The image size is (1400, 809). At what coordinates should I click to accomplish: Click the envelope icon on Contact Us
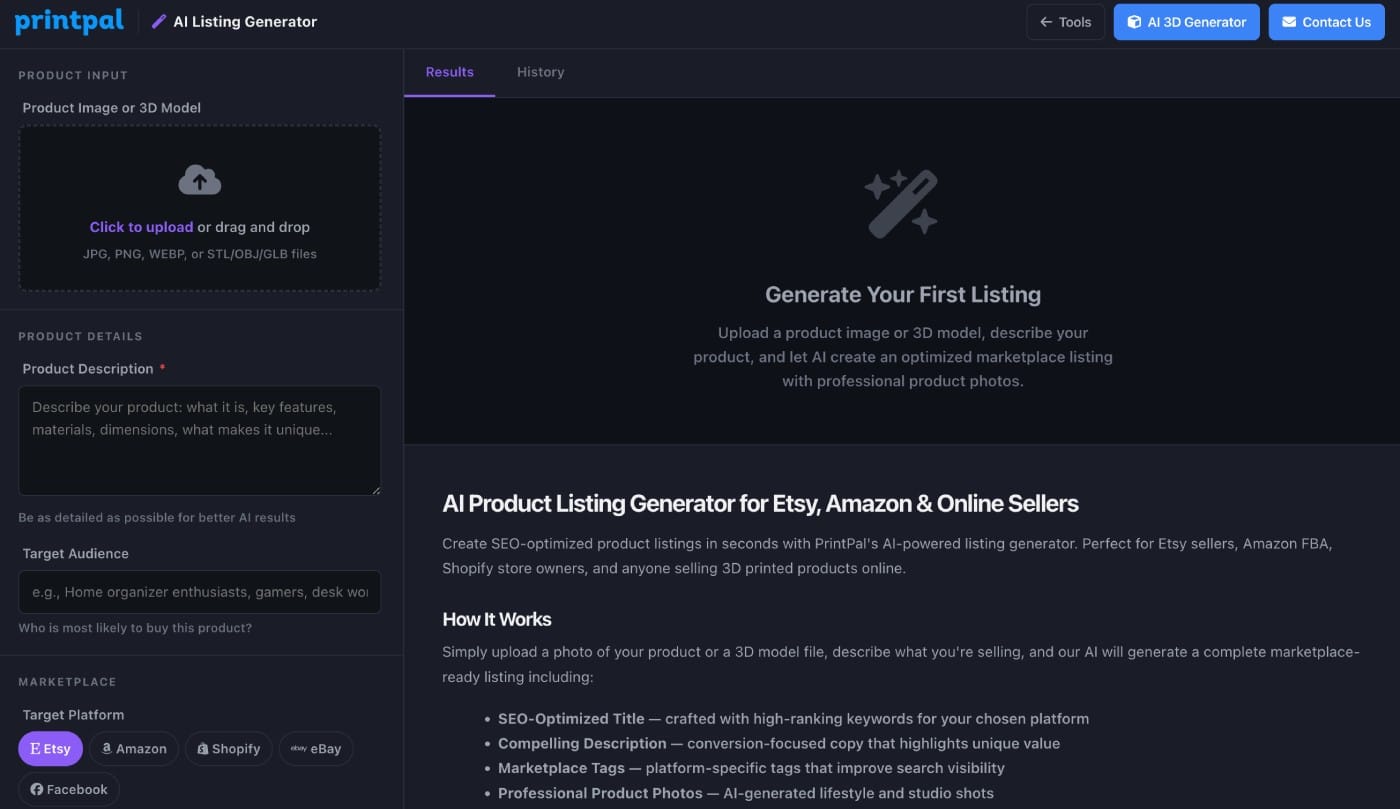[x=1289, y=22]
